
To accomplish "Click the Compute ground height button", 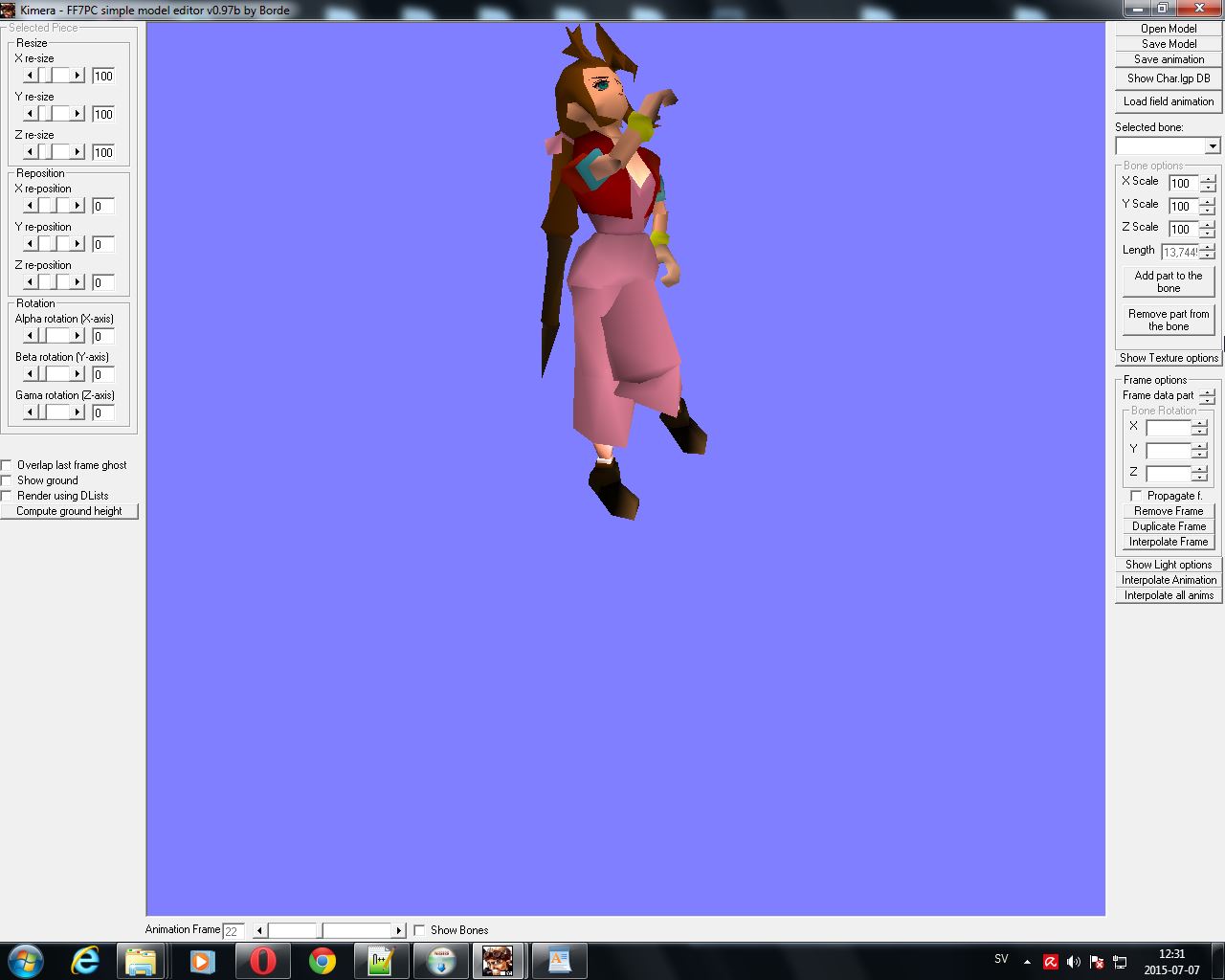I will pos(69,511).
